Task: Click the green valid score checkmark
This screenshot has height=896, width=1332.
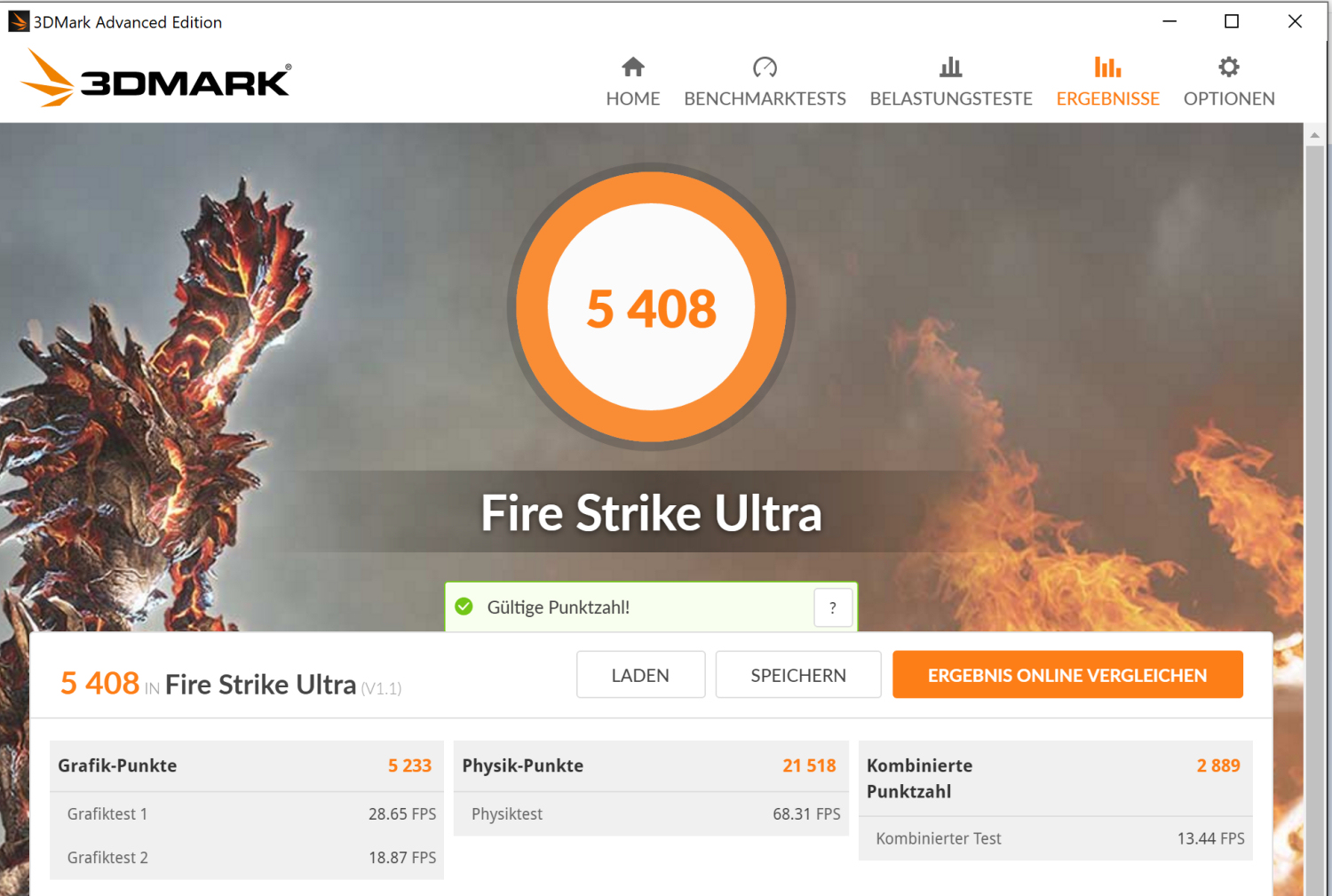Action: click(464, 607)
